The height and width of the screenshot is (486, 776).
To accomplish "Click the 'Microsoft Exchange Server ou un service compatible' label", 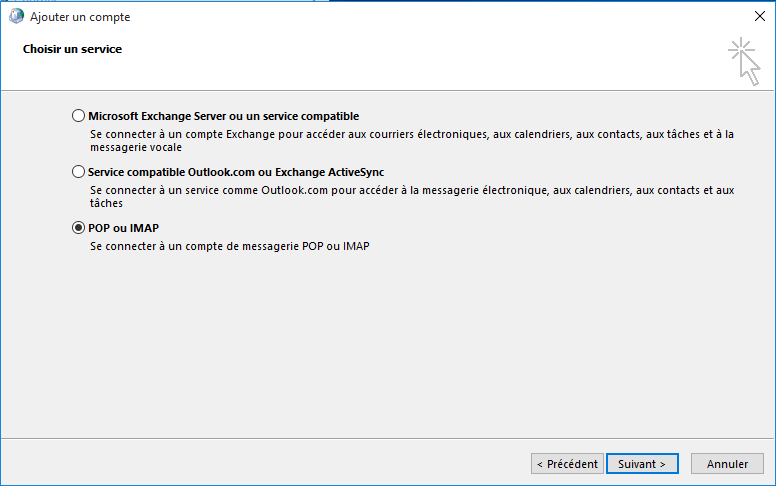I will pos(223,116).
